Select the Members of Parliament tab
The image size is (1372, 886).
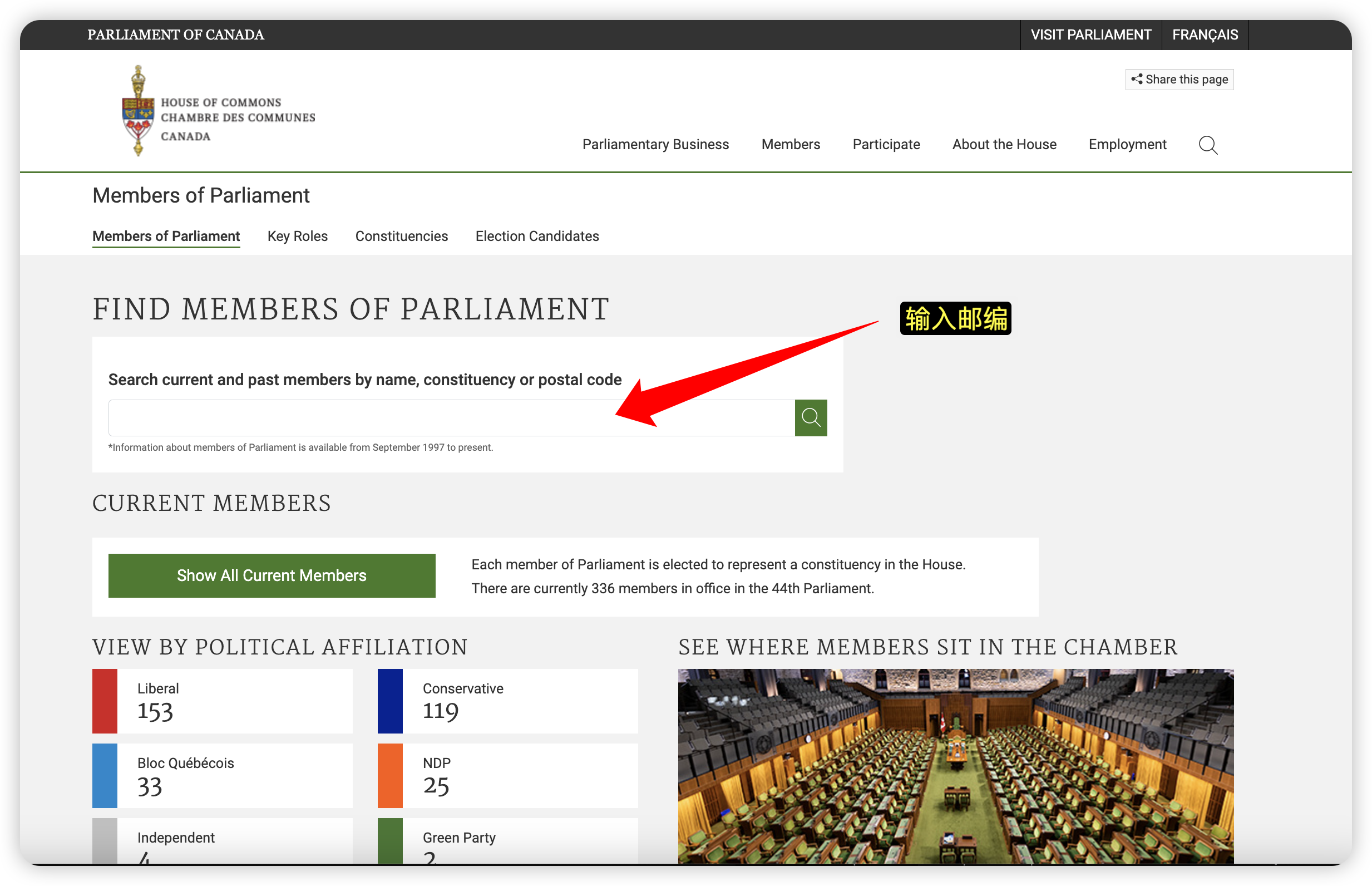166,237
